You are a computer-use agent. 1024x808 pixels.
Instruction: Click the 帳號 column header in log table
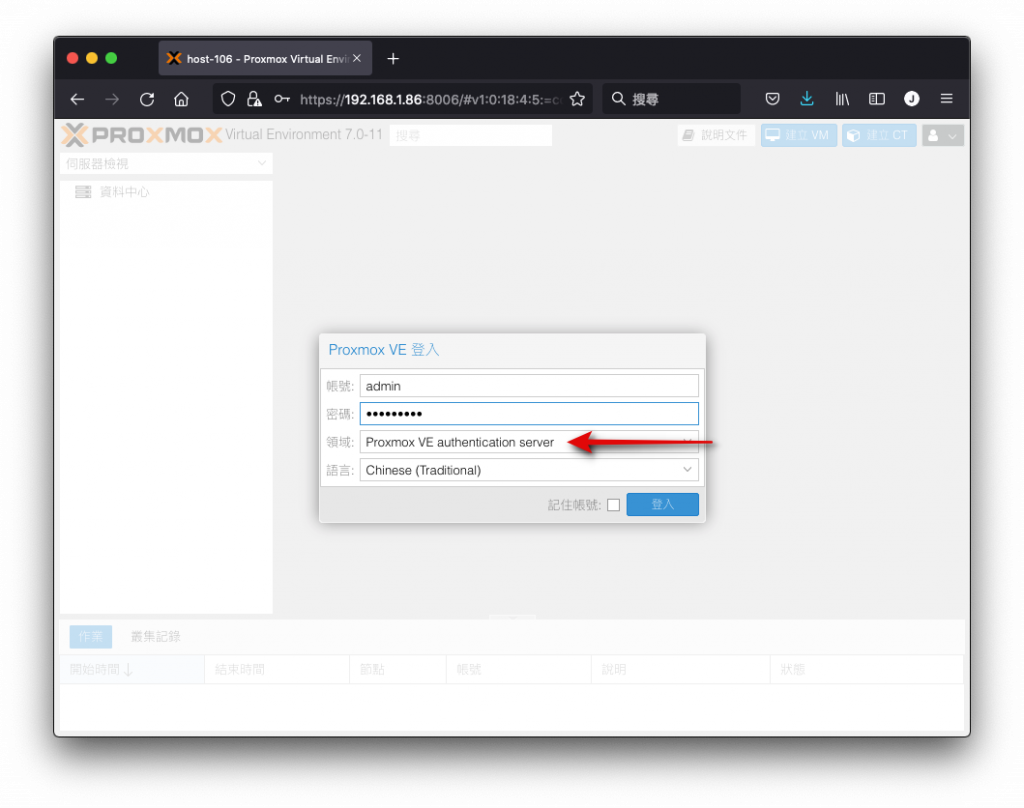coord(519,670)
